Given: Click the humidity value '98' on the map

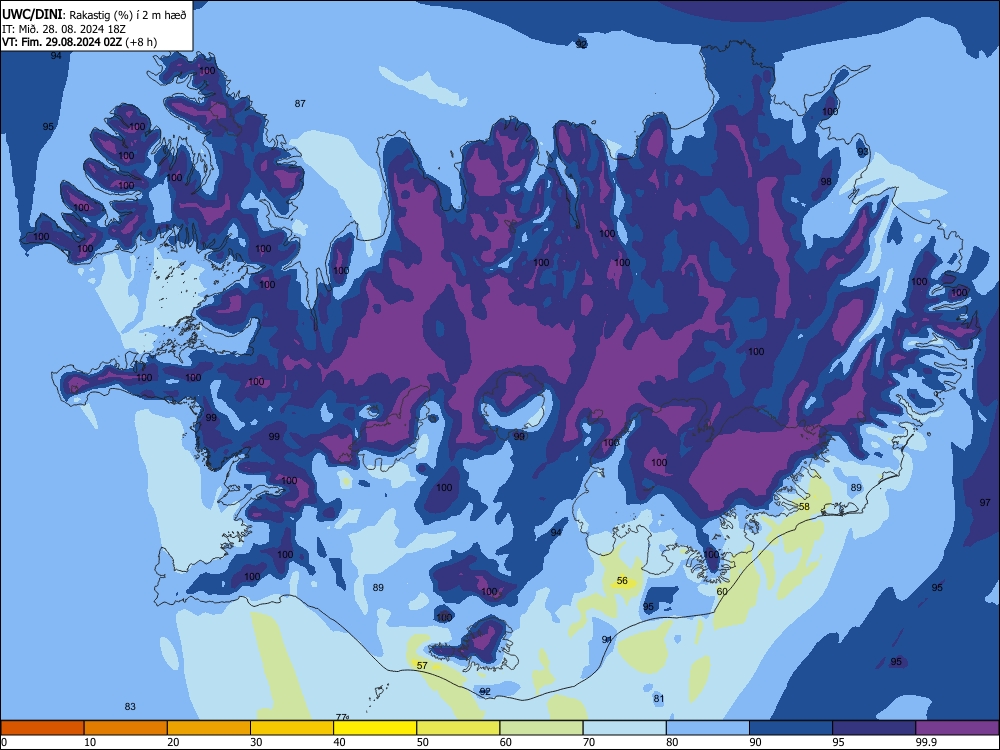Looking at the screenshot, I should coord(826,182).
